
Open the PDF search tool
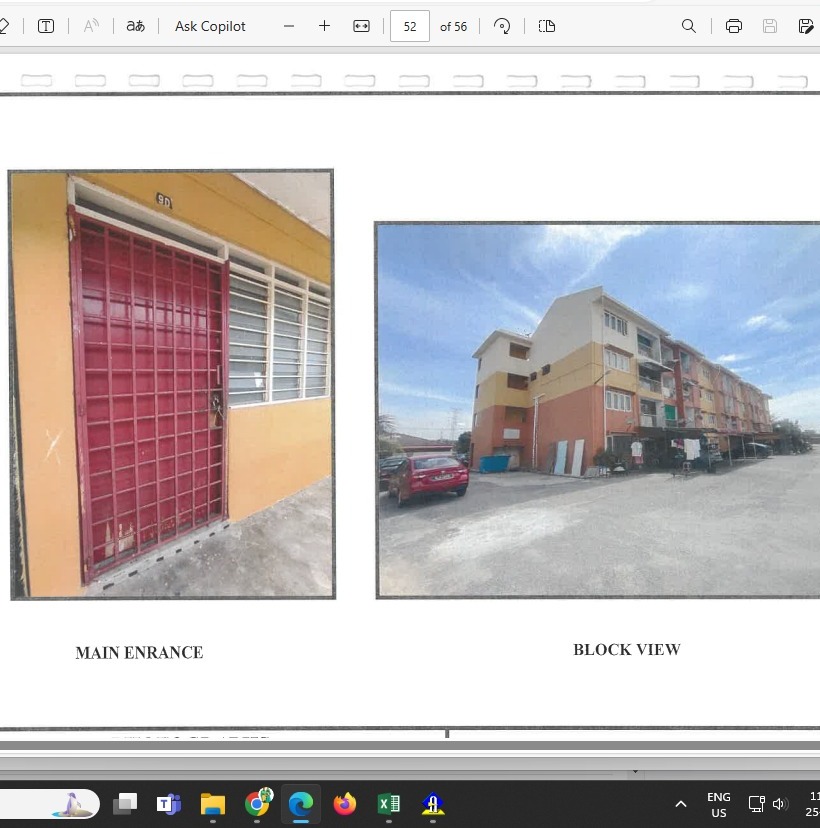(x=689, y=26)
